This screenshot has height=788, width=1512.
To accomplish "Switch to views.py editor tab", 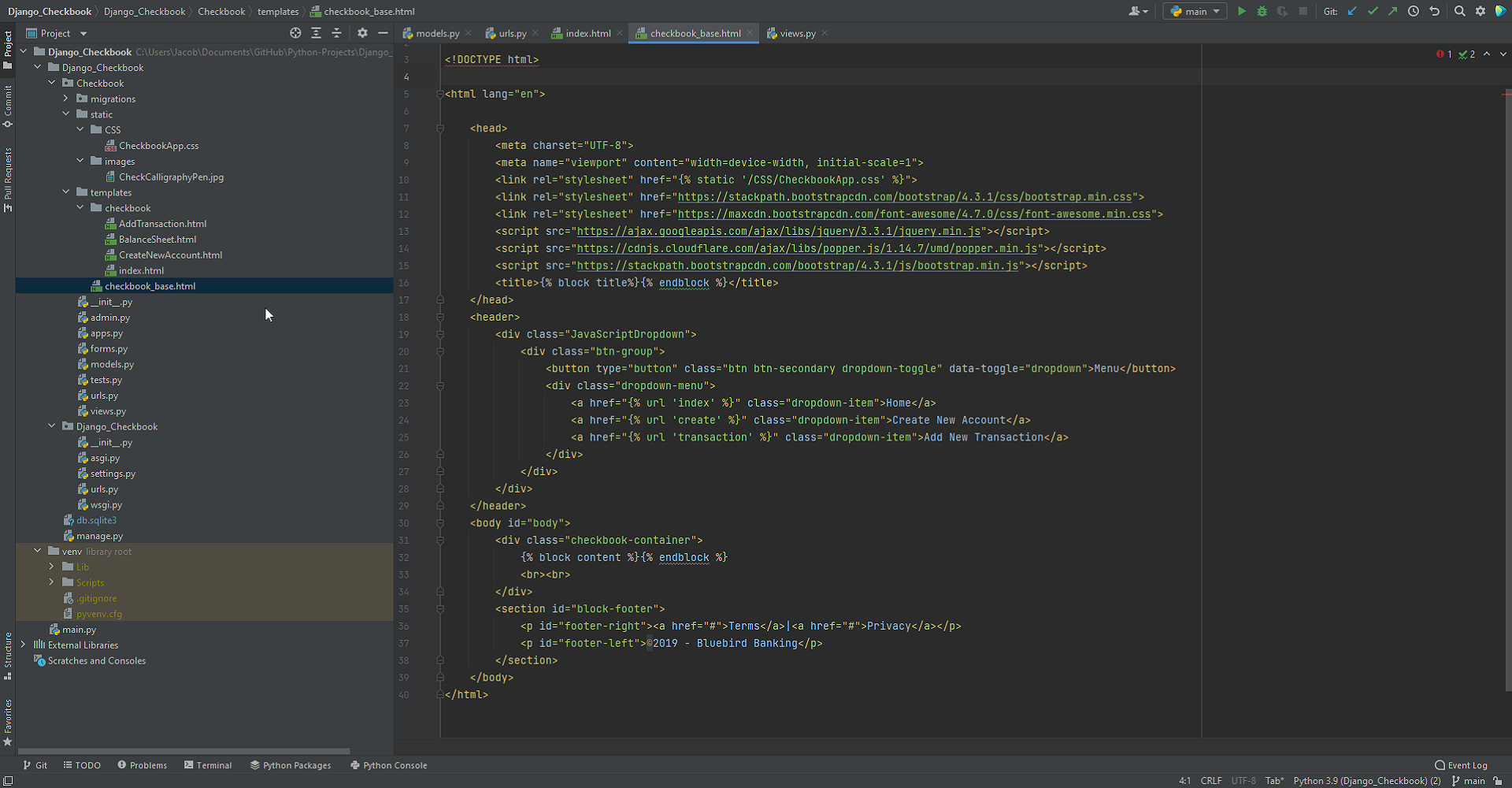I will pyautogui.click(x=797, y=33).
